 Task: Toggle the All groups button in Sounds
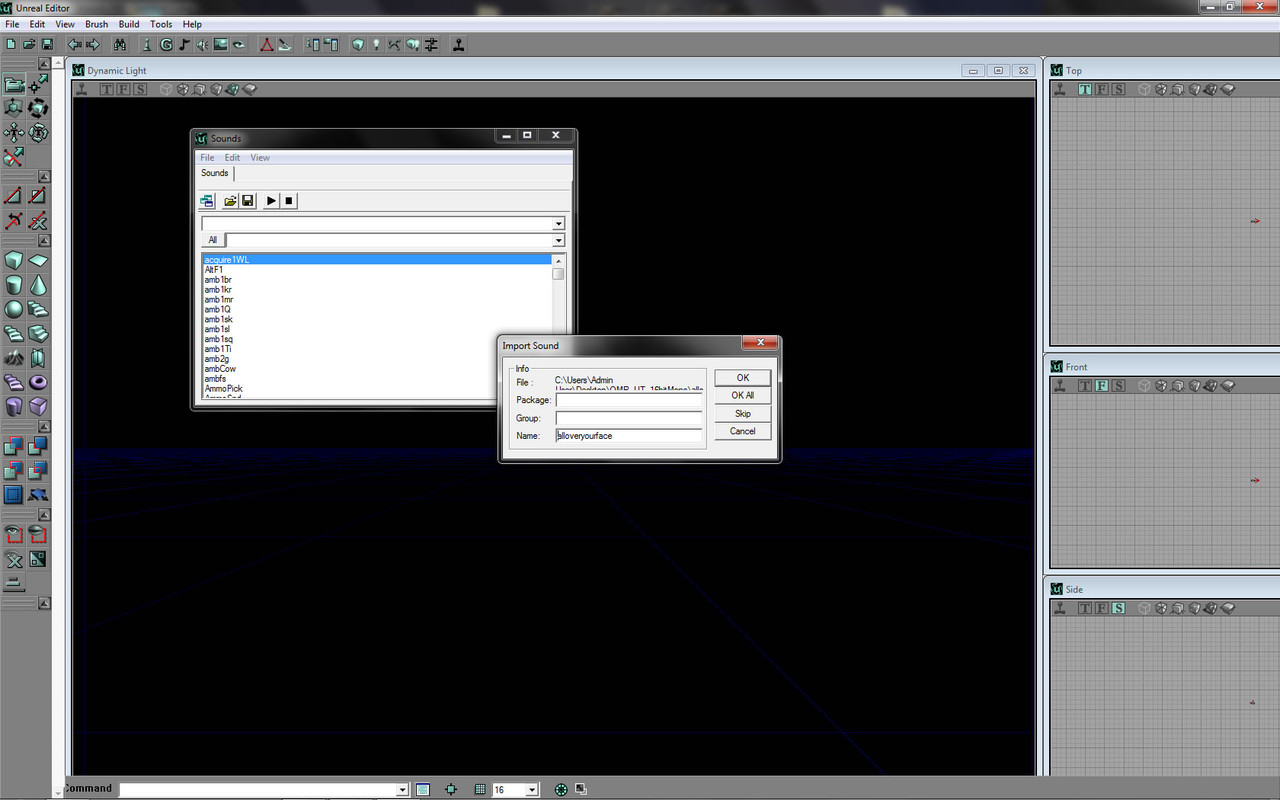[x=212, y=240]
